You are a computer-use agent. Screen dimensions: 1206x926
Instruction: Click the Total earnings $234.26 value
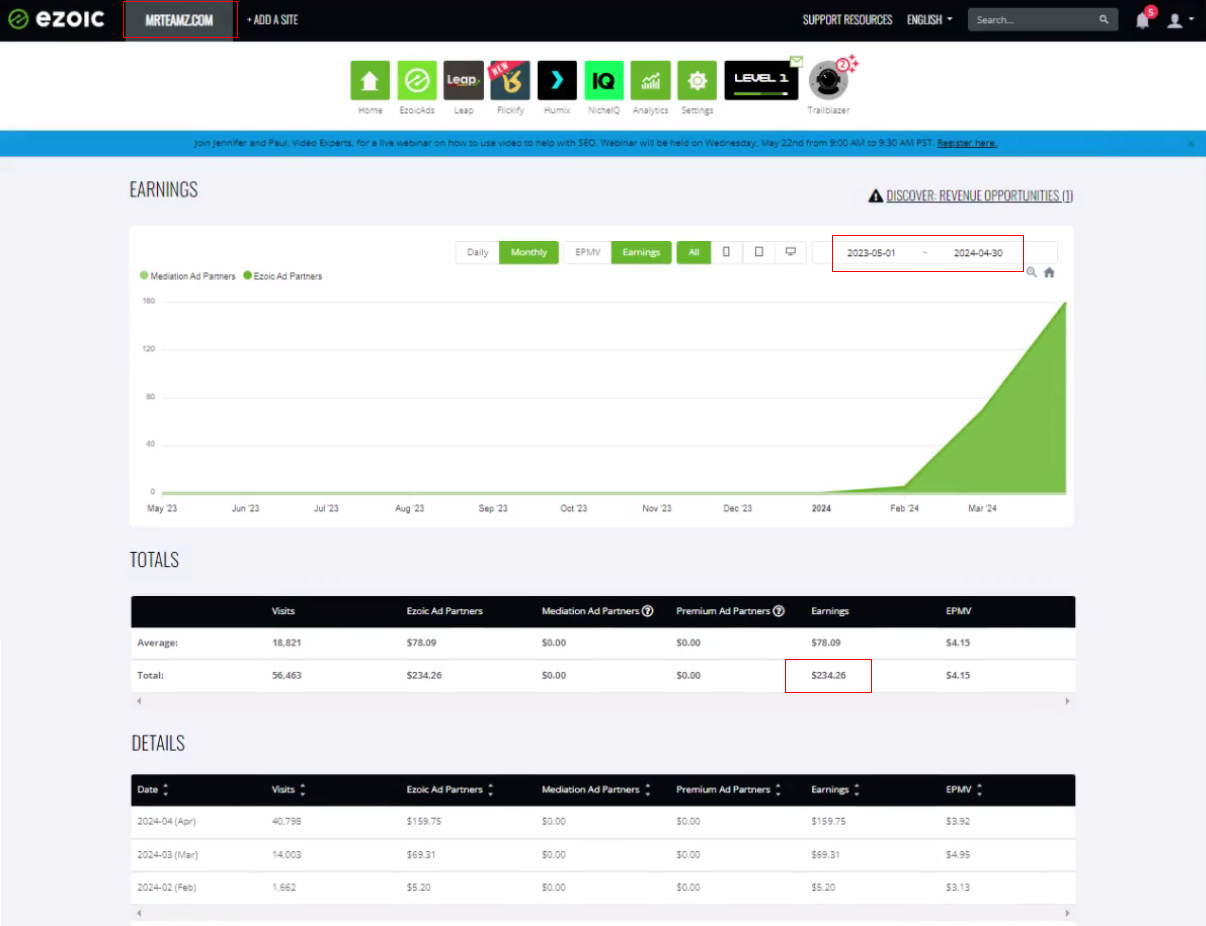click(829, 676)
